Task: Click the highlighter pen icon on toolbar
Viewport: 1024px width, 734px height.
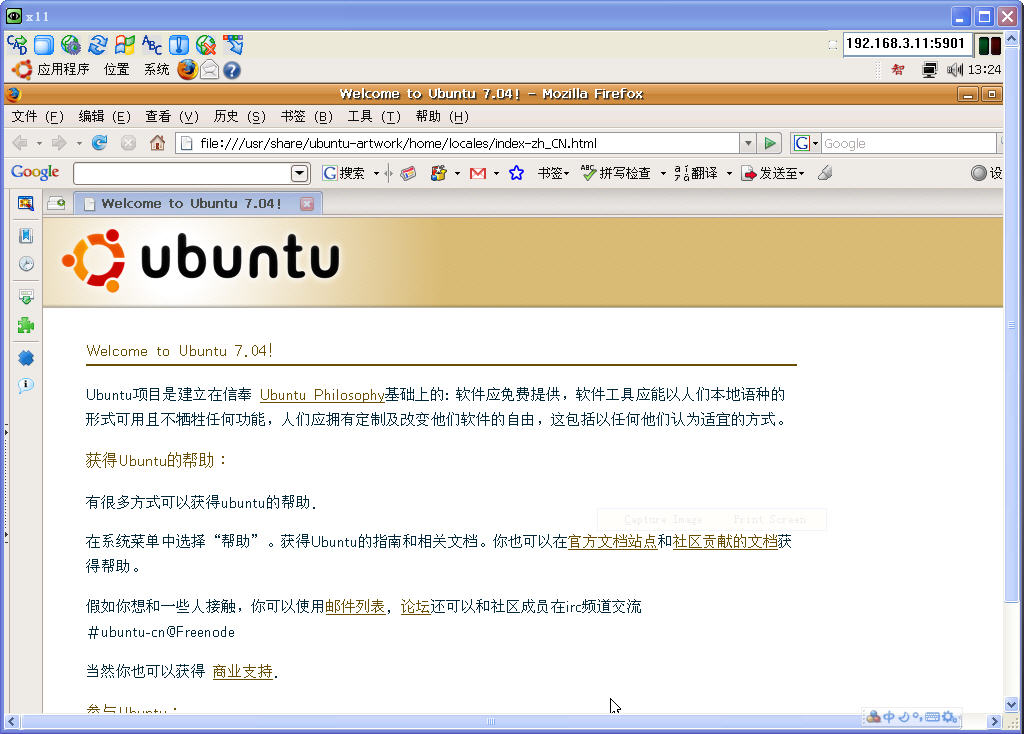Action: click(825, 173)
